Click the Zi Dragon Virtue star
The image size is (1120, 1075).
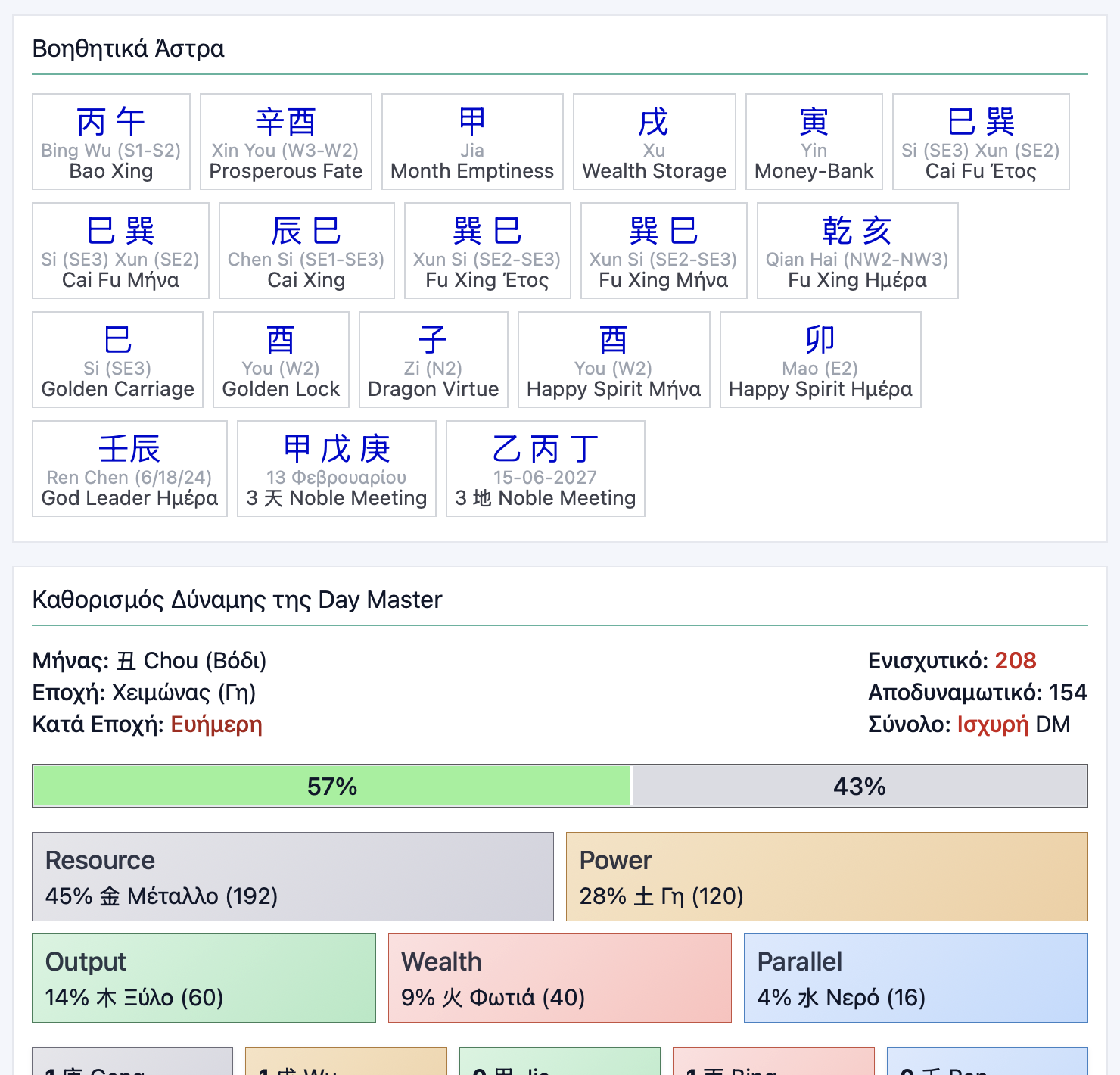[433, 360]
